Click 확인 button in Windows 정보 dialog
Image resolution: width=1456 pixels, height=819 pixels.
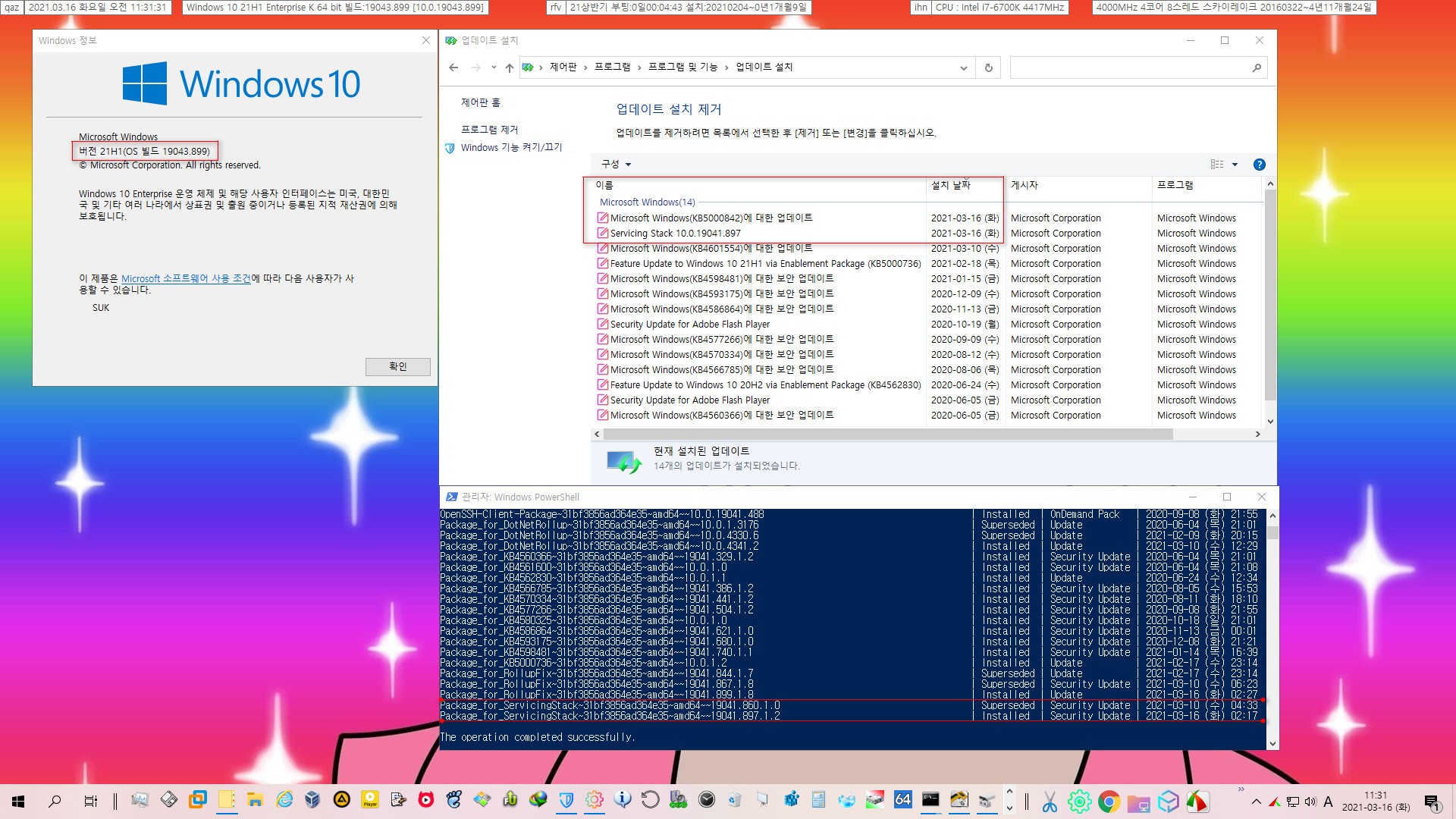(x=398, y=366)
